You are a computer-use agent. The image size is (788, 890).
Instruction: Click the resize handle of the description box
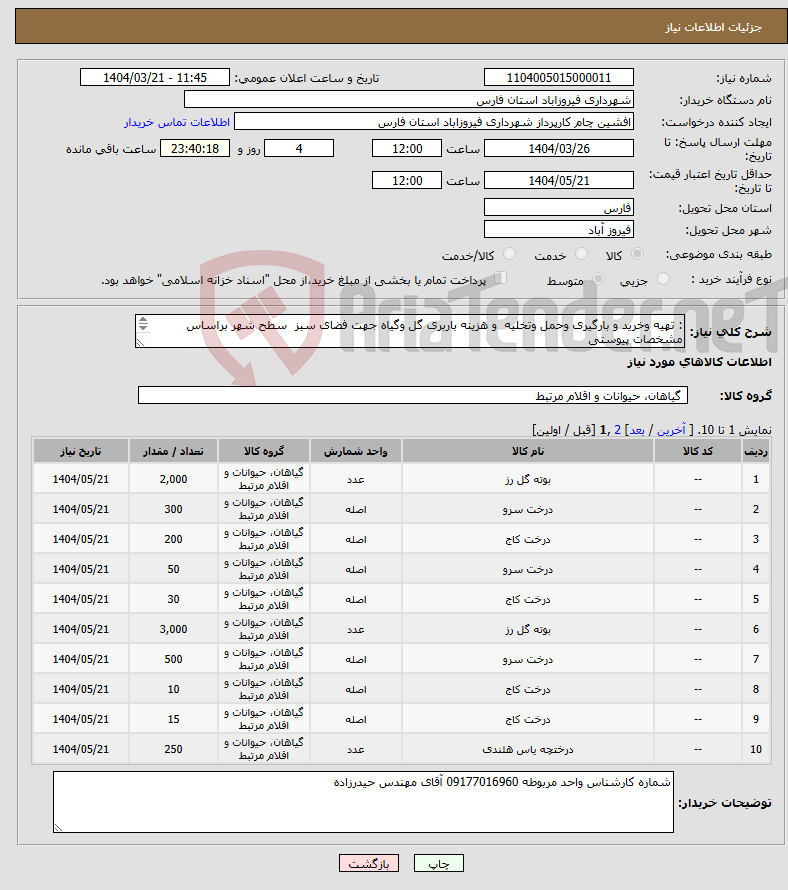(140, 343)
